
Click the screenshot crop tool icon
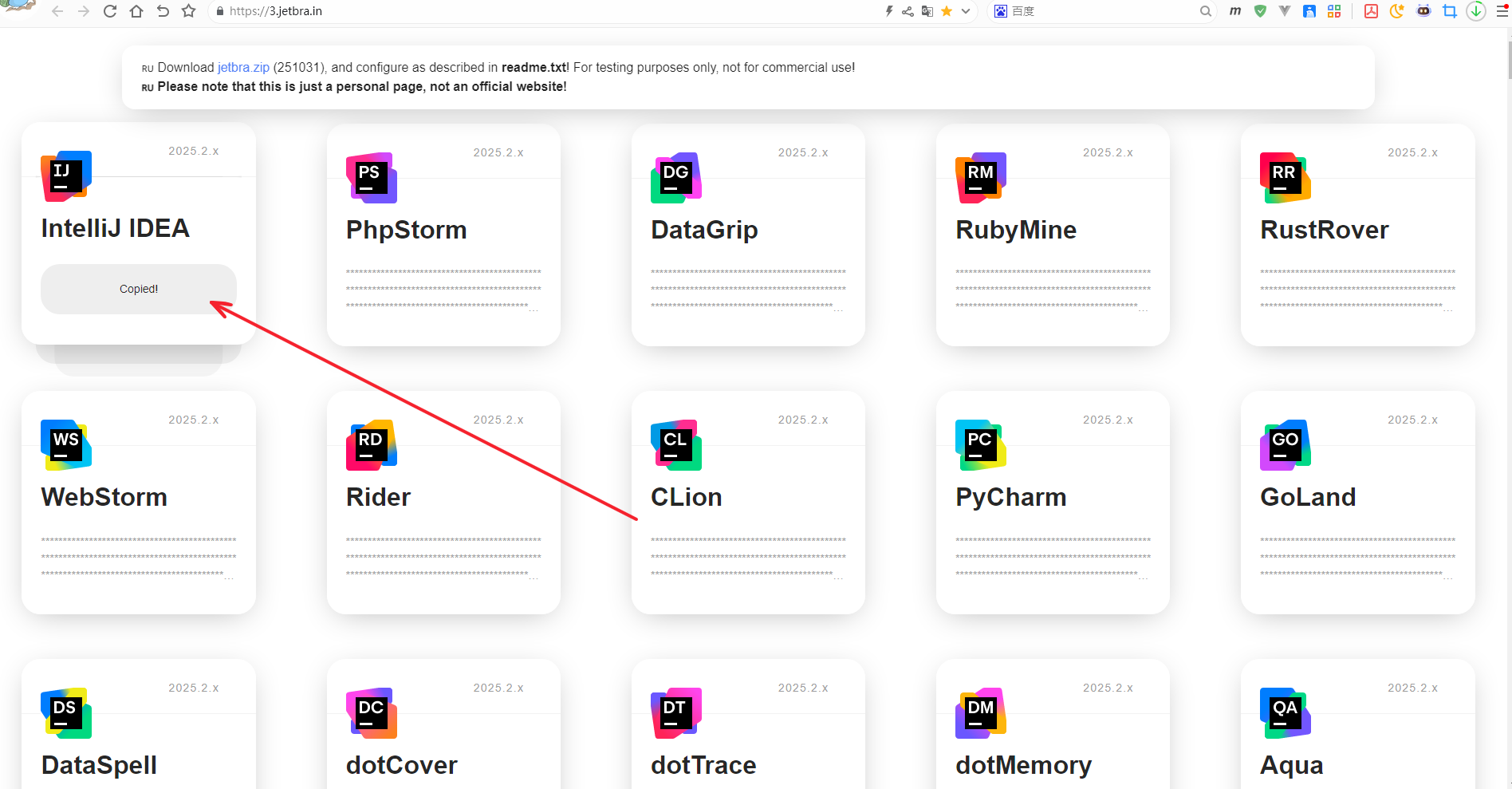coord(1449,11)
